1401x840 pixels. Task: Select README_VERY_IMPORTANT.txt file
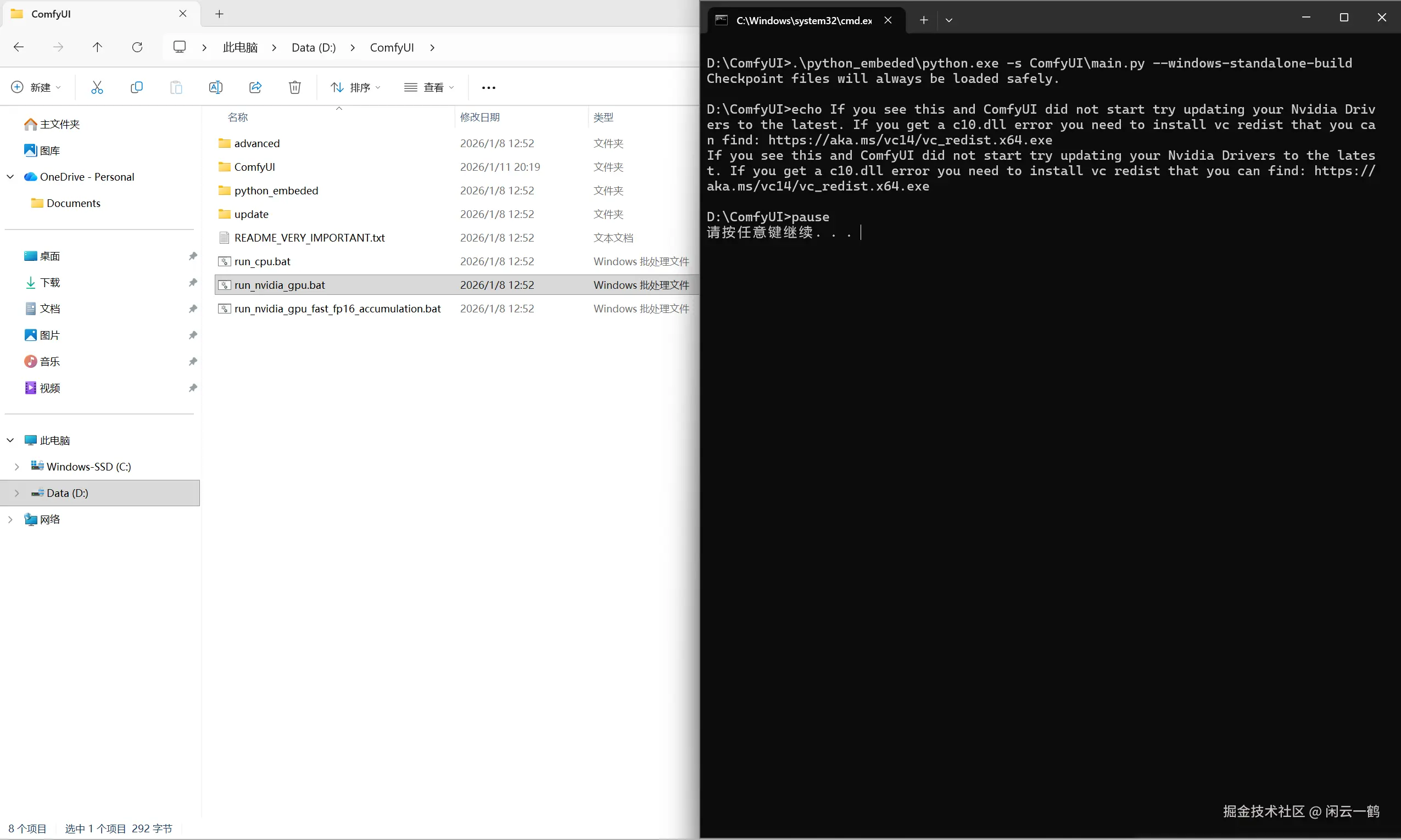coord(309,238)
